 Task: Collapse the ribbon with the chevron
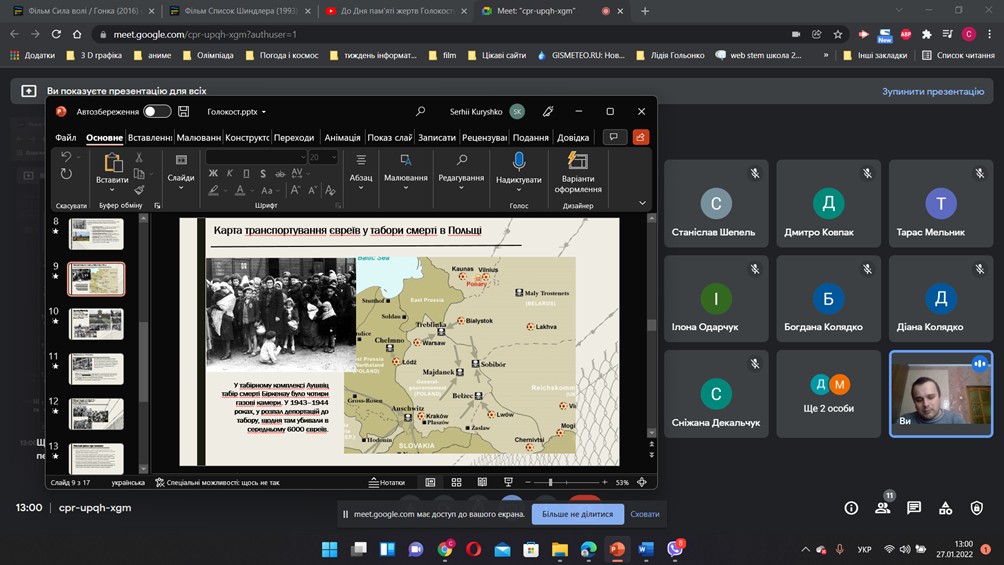[x=642, y=203]
